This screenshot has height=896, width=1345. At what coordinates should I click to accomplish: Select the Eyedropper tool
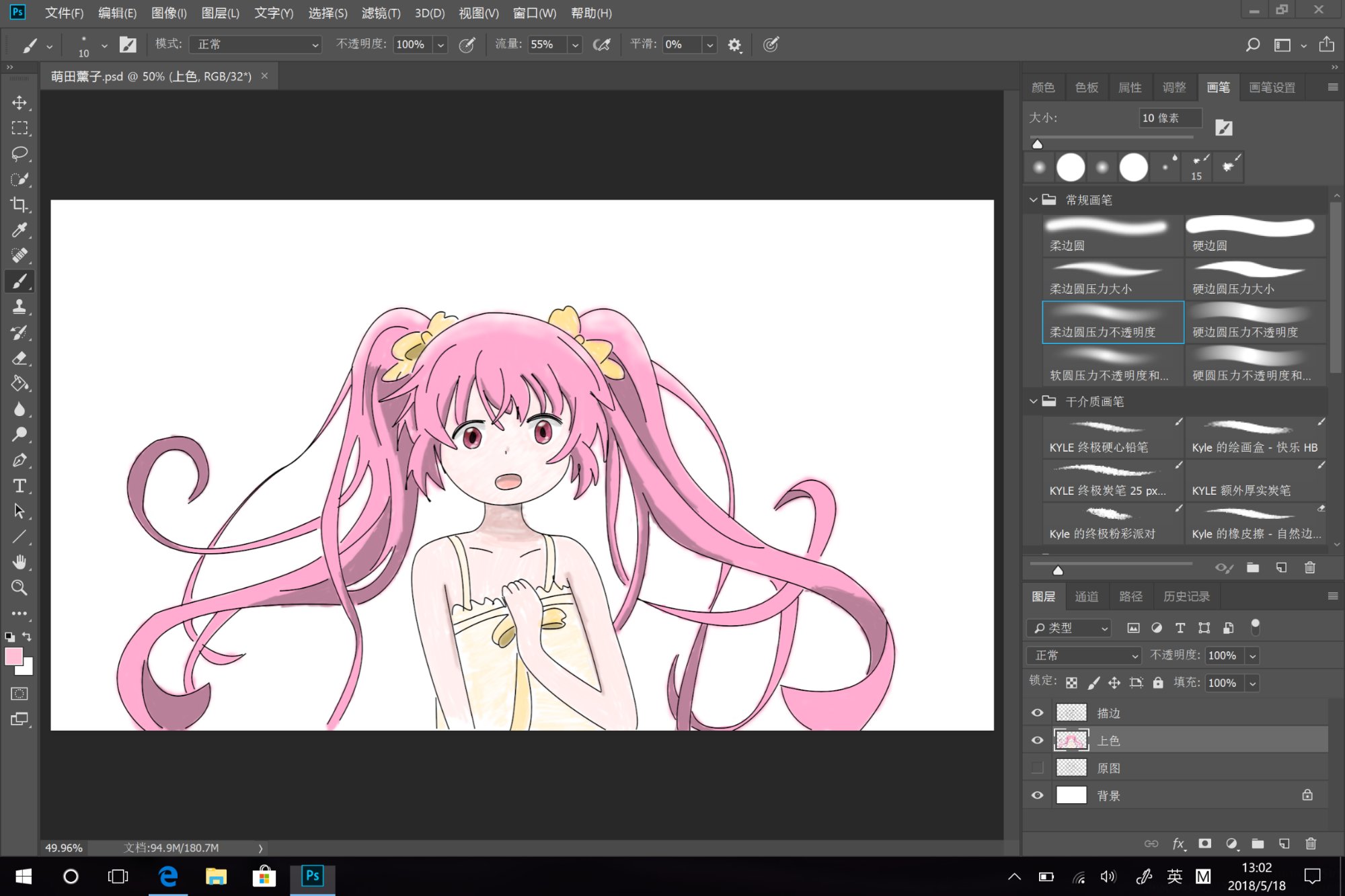(x=20, y=230)
